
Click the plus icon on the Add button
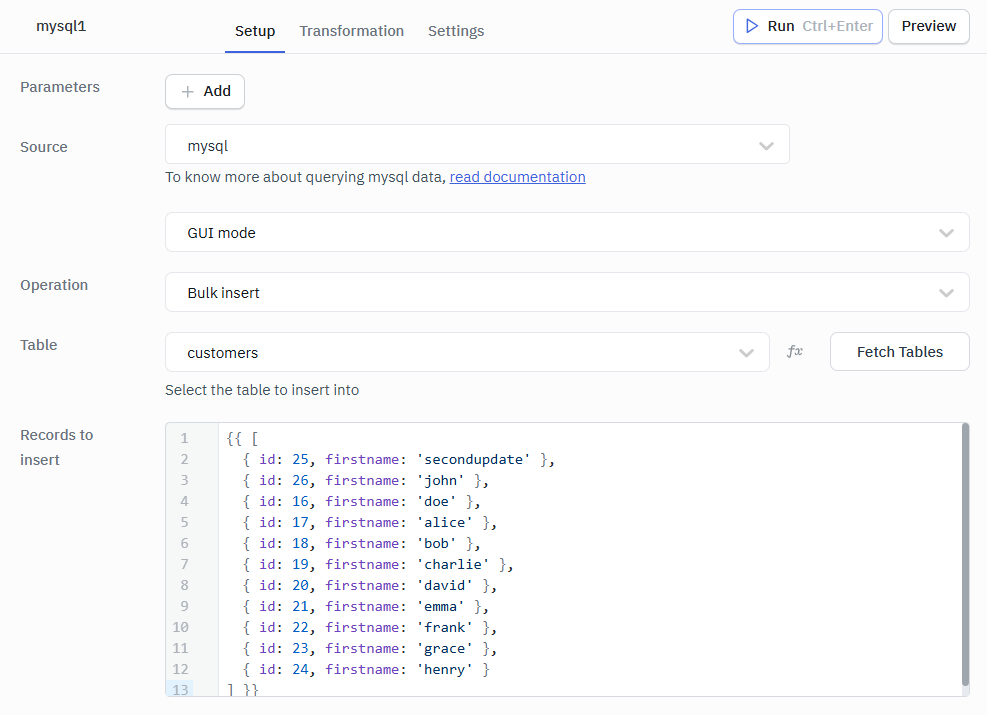coord(189,91)
